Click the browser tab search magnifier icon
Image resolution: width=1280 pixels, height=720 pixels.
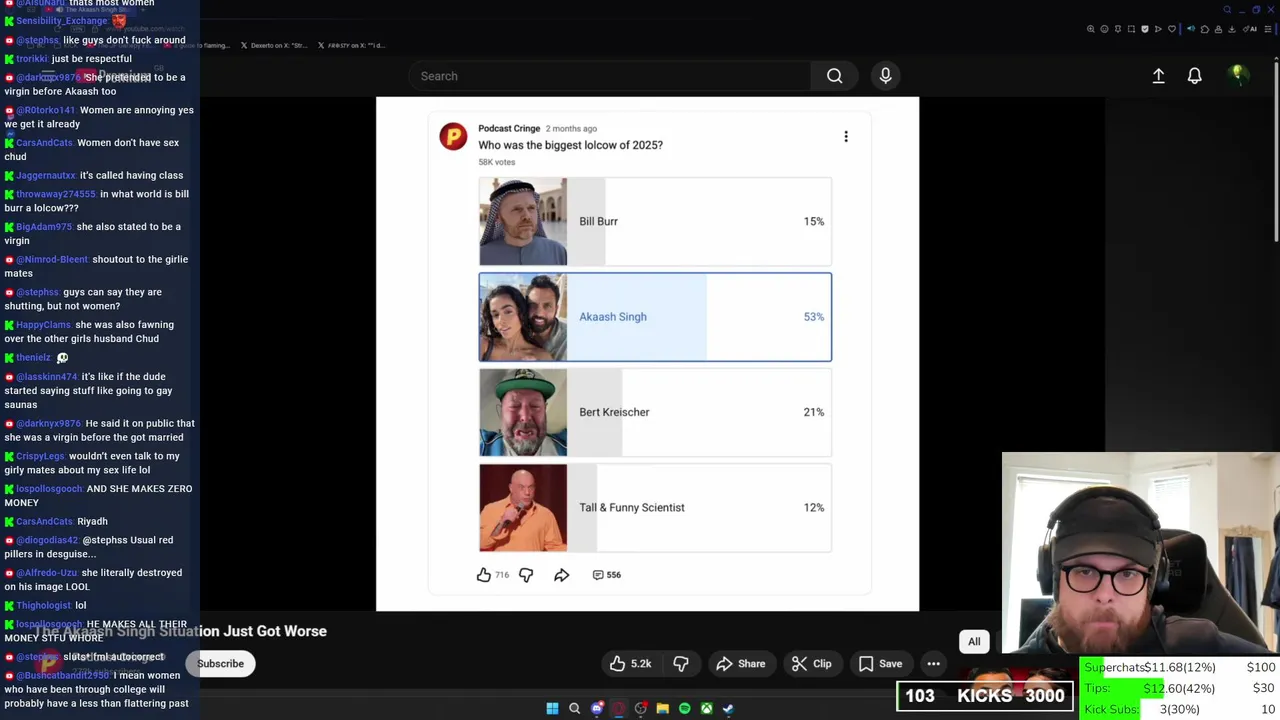point(1227,10)
